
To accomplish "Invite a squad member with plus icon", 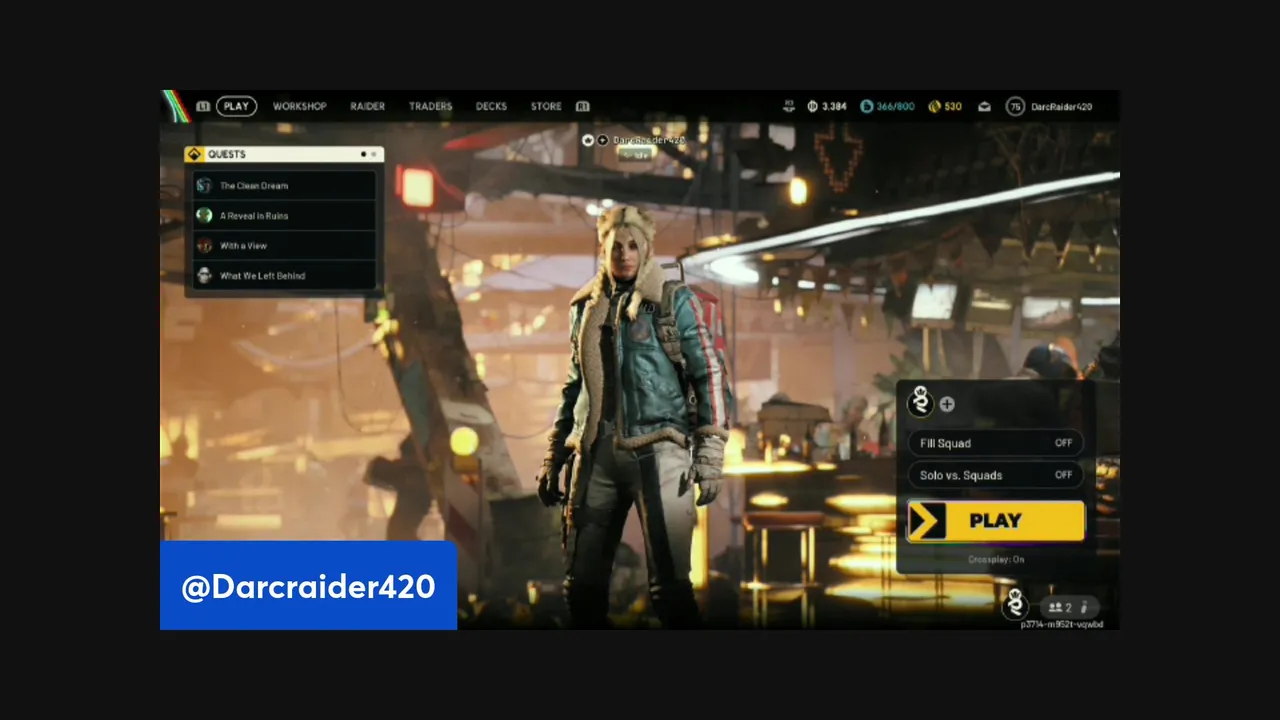I will pos(947,404).
